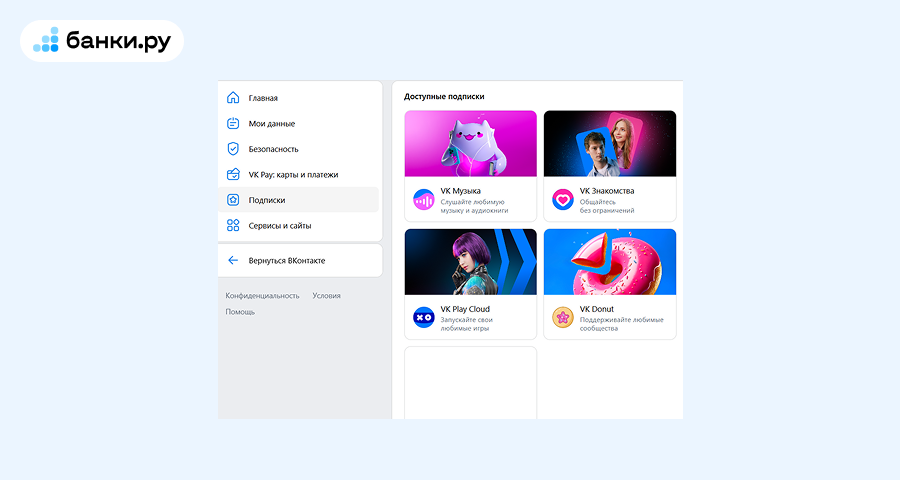Click the VK Музыка cat banner image
The image size is (900, 480).
(x=471, y=144)
